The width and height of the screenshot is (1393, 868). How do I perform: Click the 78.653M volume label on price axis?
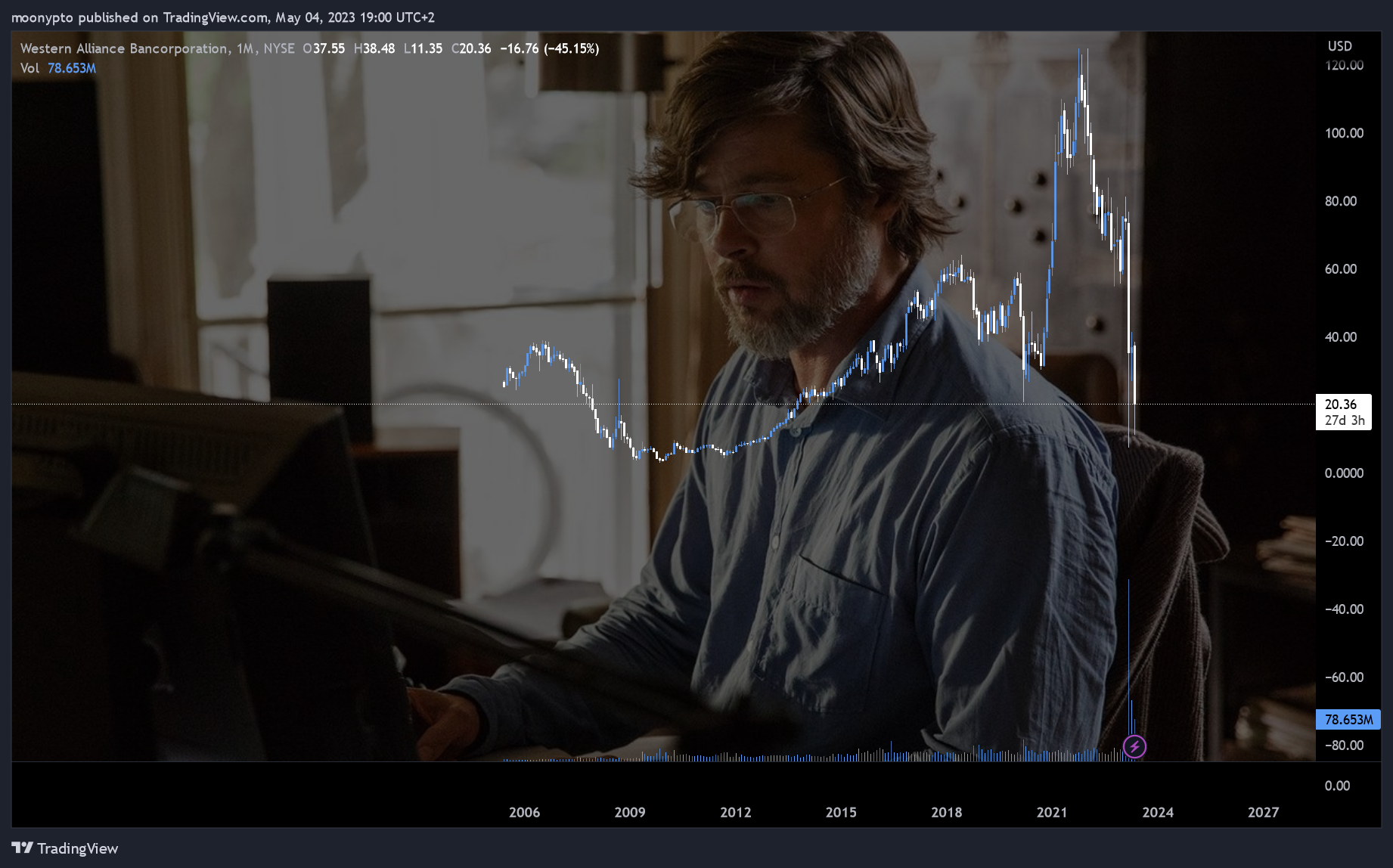[x=1348, y=719]
